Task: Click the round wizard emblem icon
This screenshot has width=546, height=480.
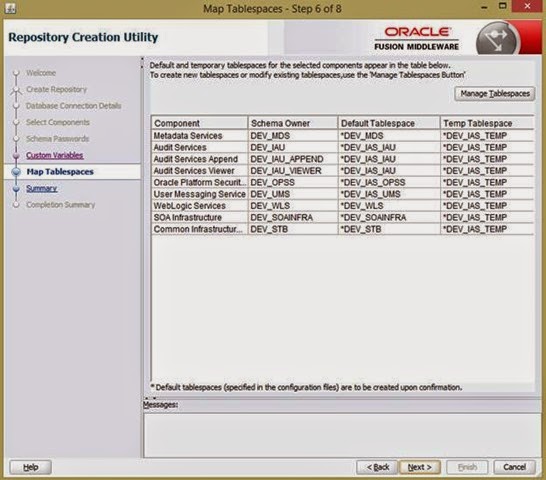Action: tap(498, 38)
